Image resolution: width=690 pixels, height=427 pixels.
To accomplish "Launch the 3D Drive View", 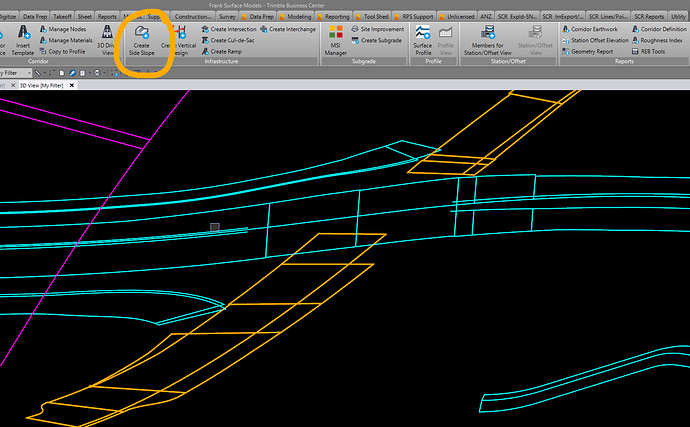I will point(106,40).
